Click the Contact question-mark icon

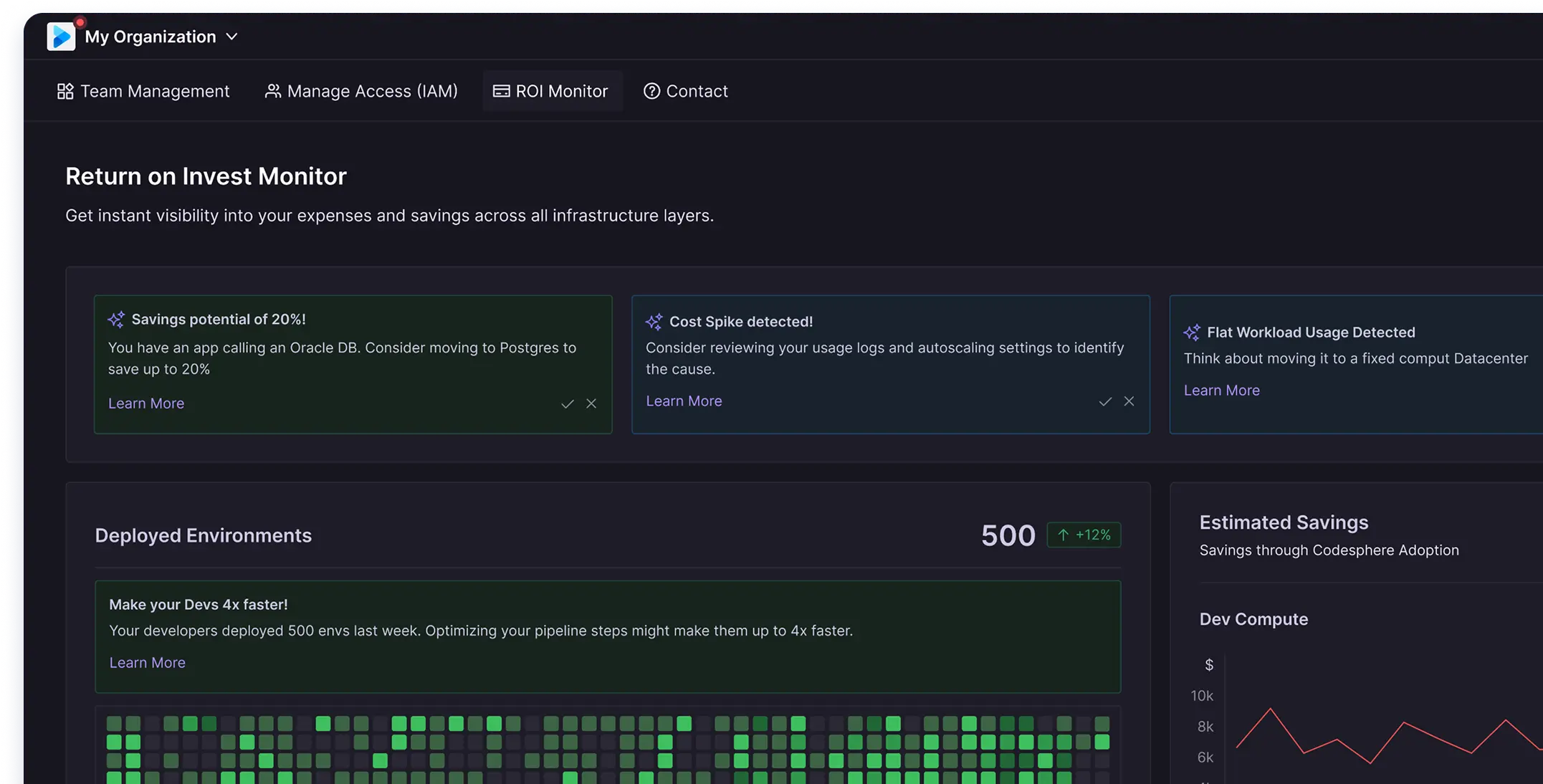(651, 91)
